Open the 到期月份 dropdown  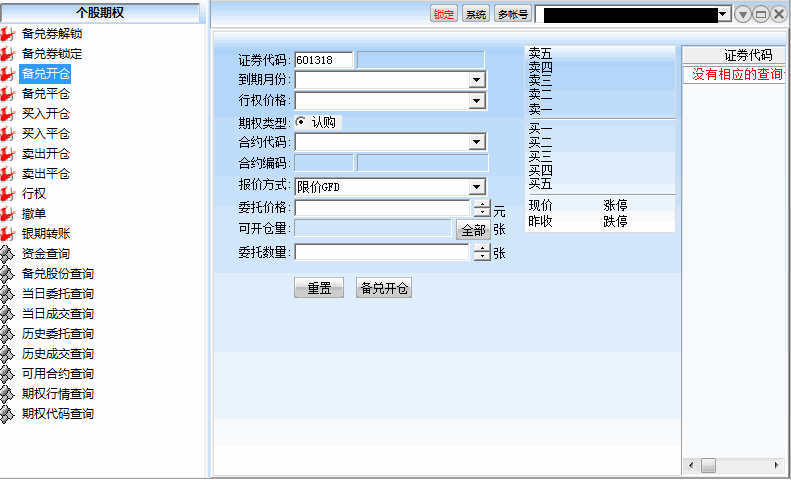476,80
